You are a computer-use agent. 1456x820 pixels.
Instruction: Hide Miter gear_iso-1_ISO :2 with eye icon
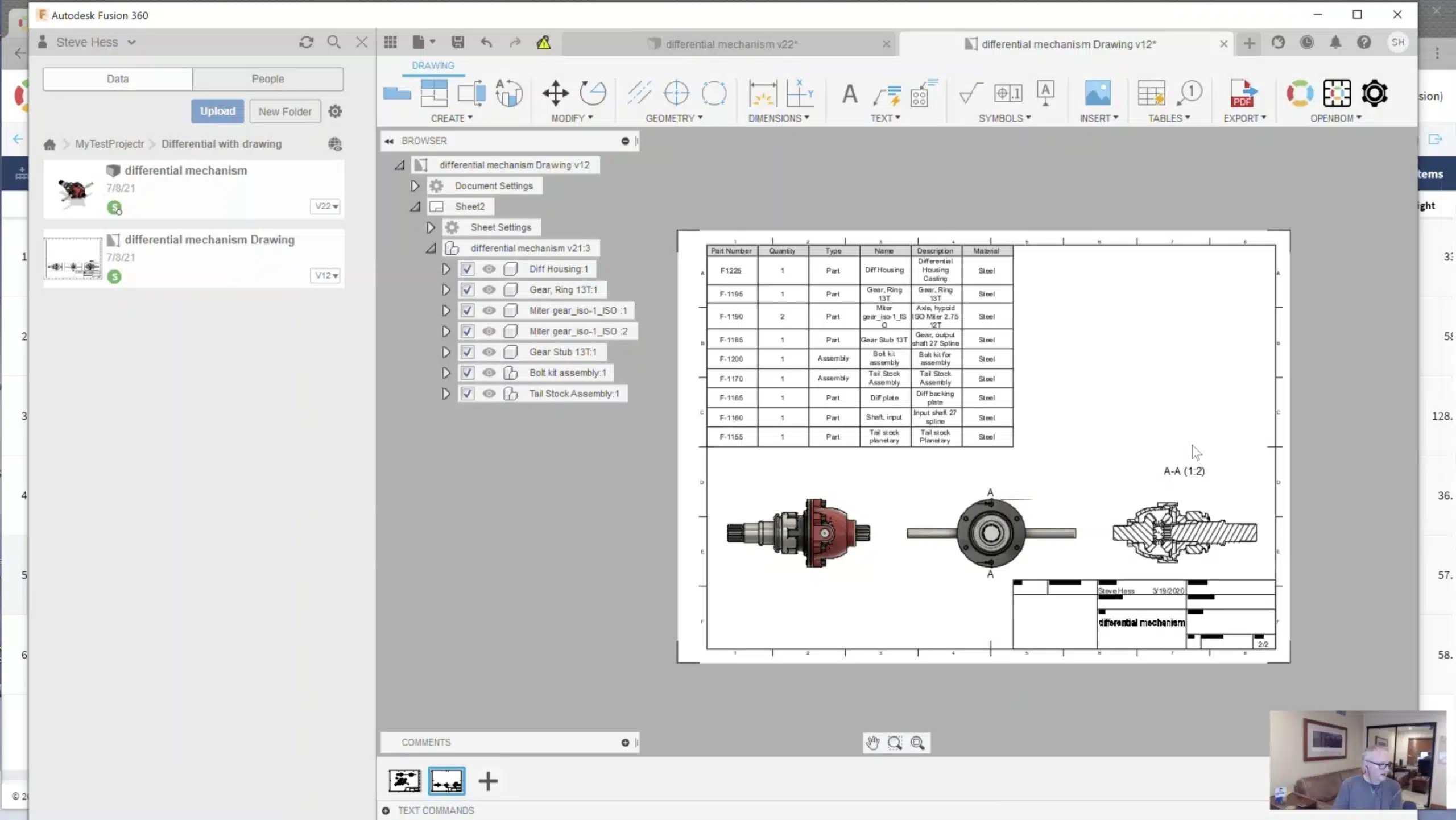pos(489,332)
